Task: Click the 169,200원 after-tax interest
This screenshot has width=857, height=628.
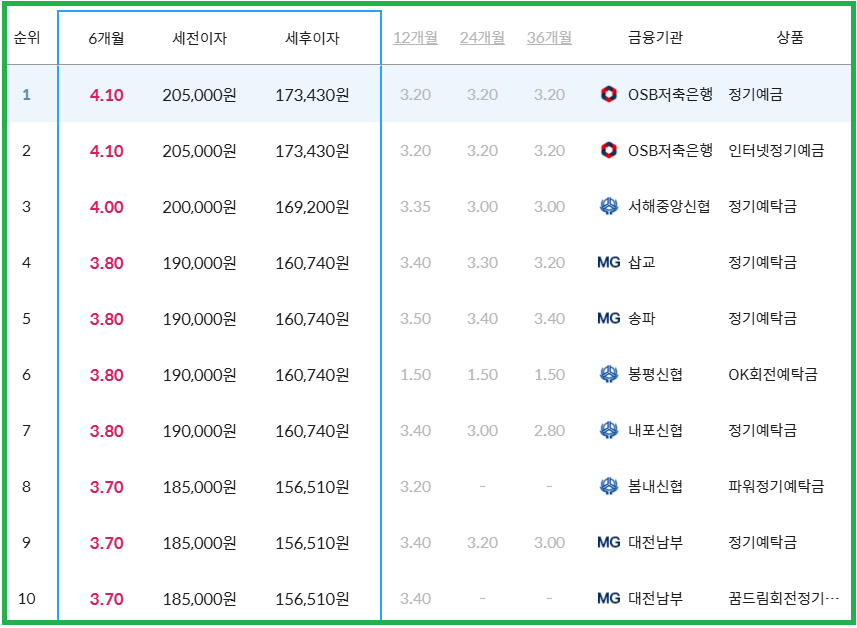Action: pyautogui.click(x=312, y=207)
